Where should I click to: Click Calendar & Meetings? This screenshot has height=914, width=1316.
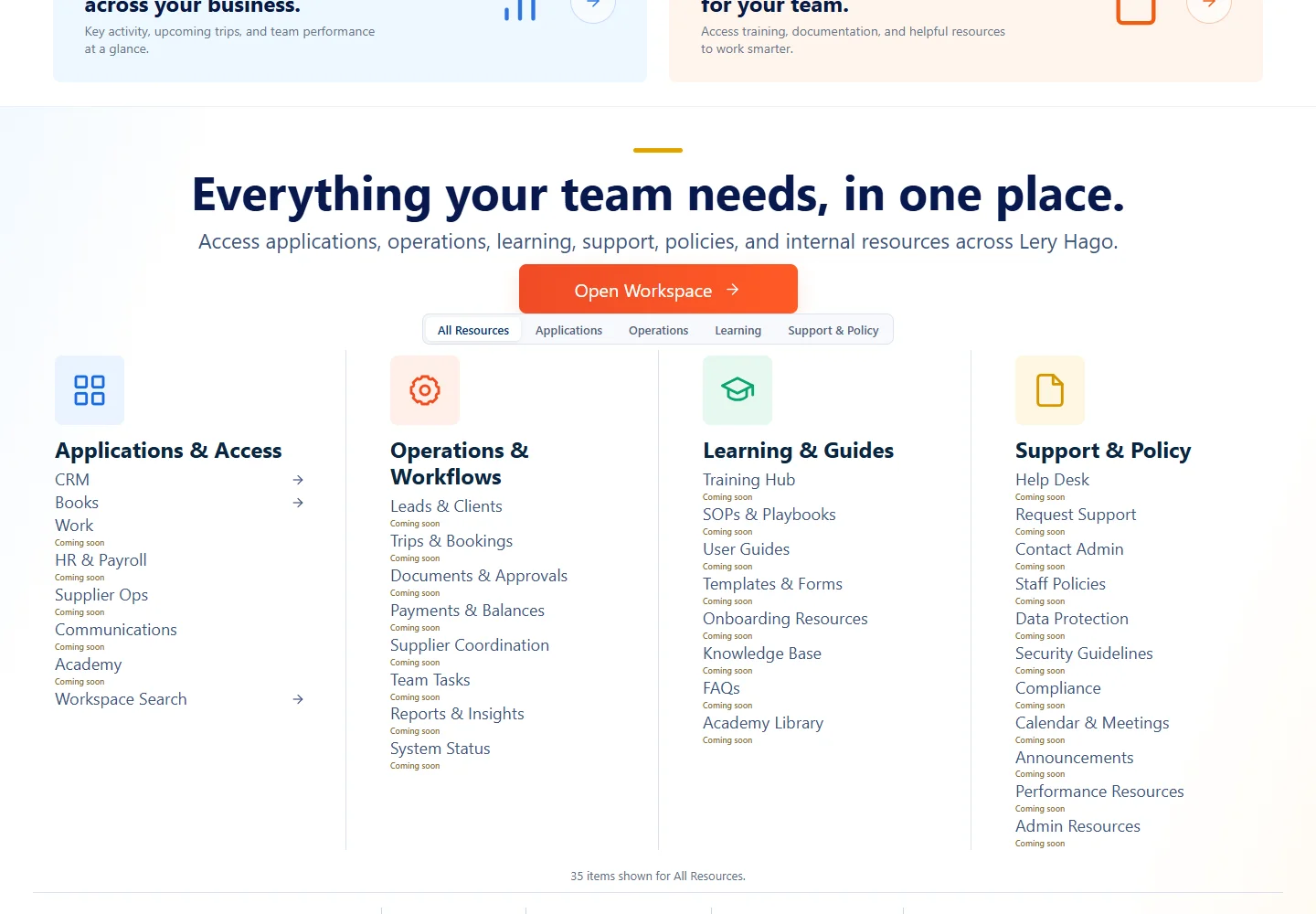pyautogui.click(x=1092, y=723)
